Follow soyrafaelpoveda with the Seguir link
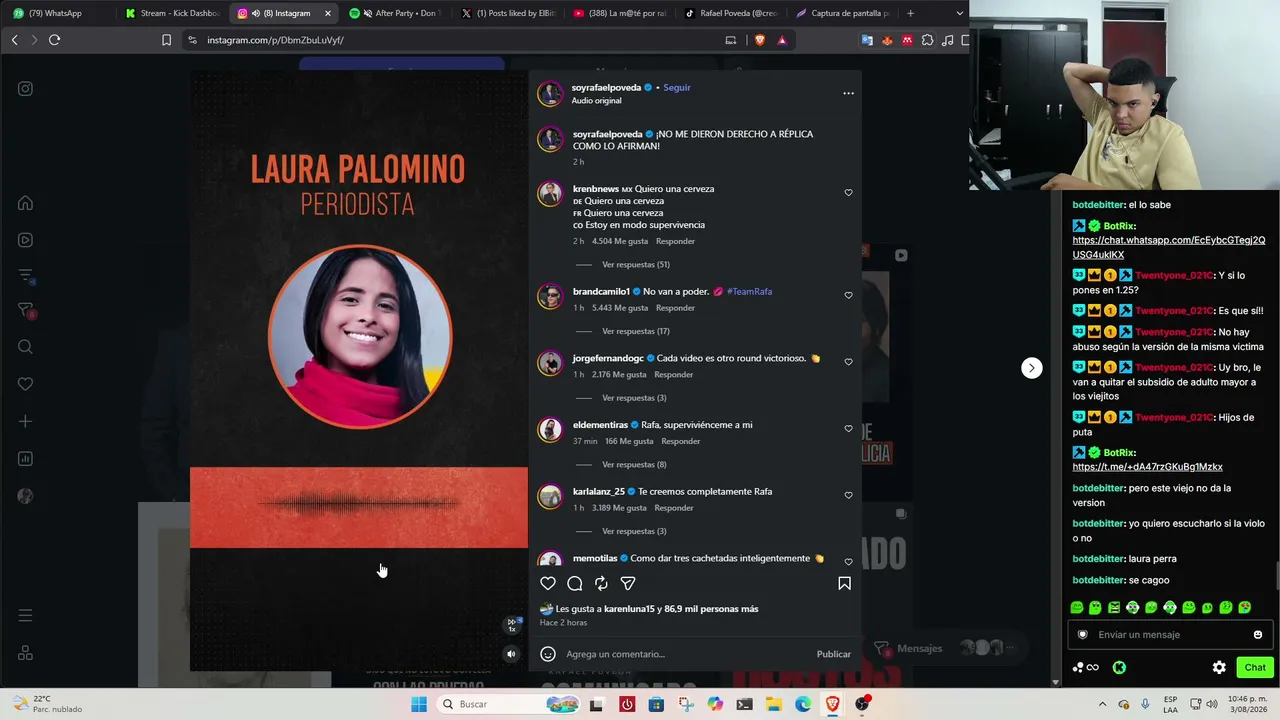Image resolution: width=1280 pixels, height=720 pixels. click(677, 87)
